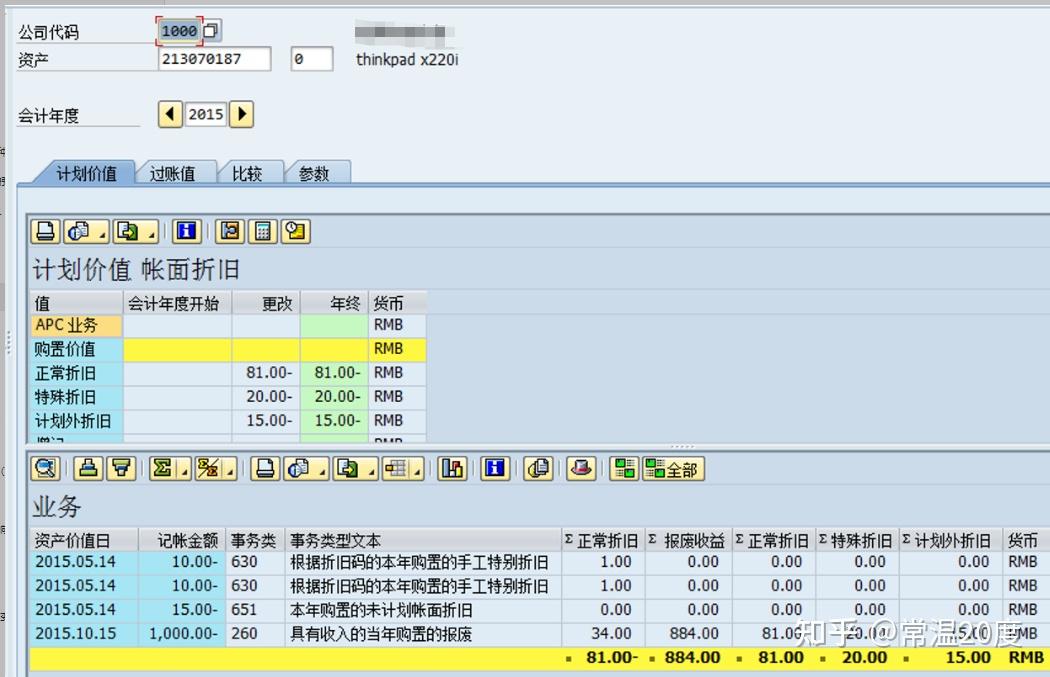Click the posted amount 1,000.00-
Screen dimensions: 1050x677
pyautogui.click(x=182, y=633)
